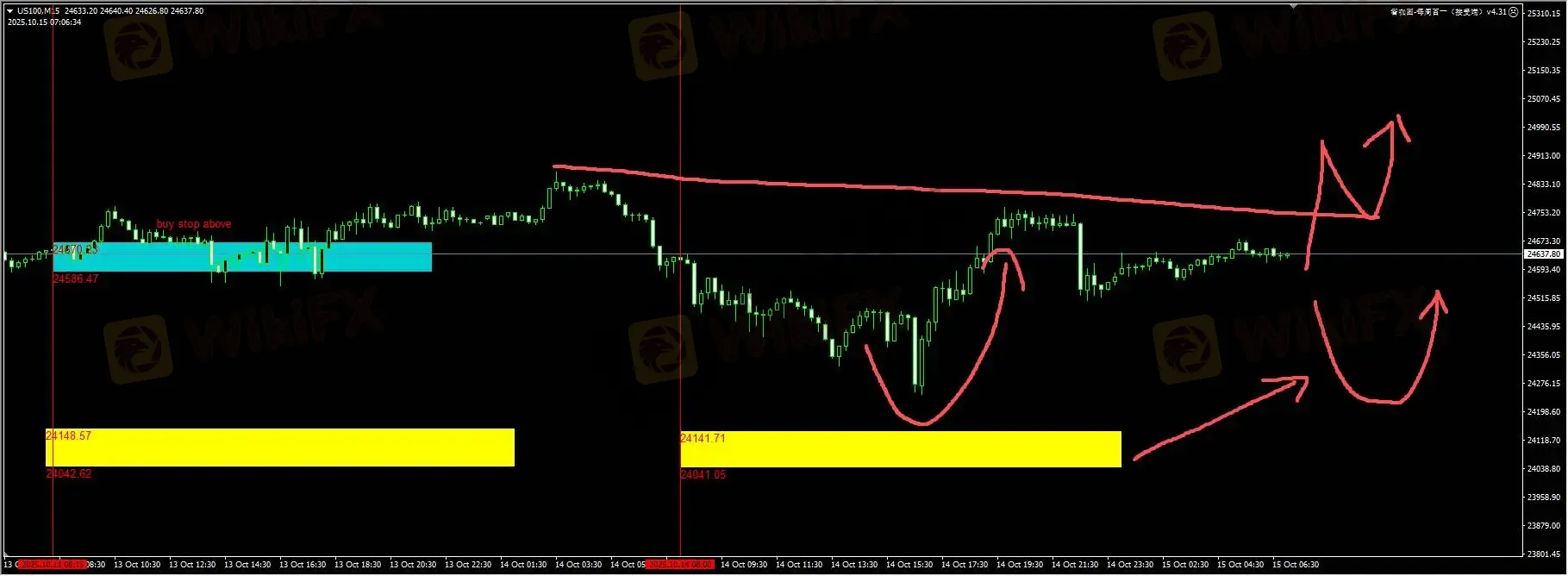Click 24198.60 on the price scale

1543,412
